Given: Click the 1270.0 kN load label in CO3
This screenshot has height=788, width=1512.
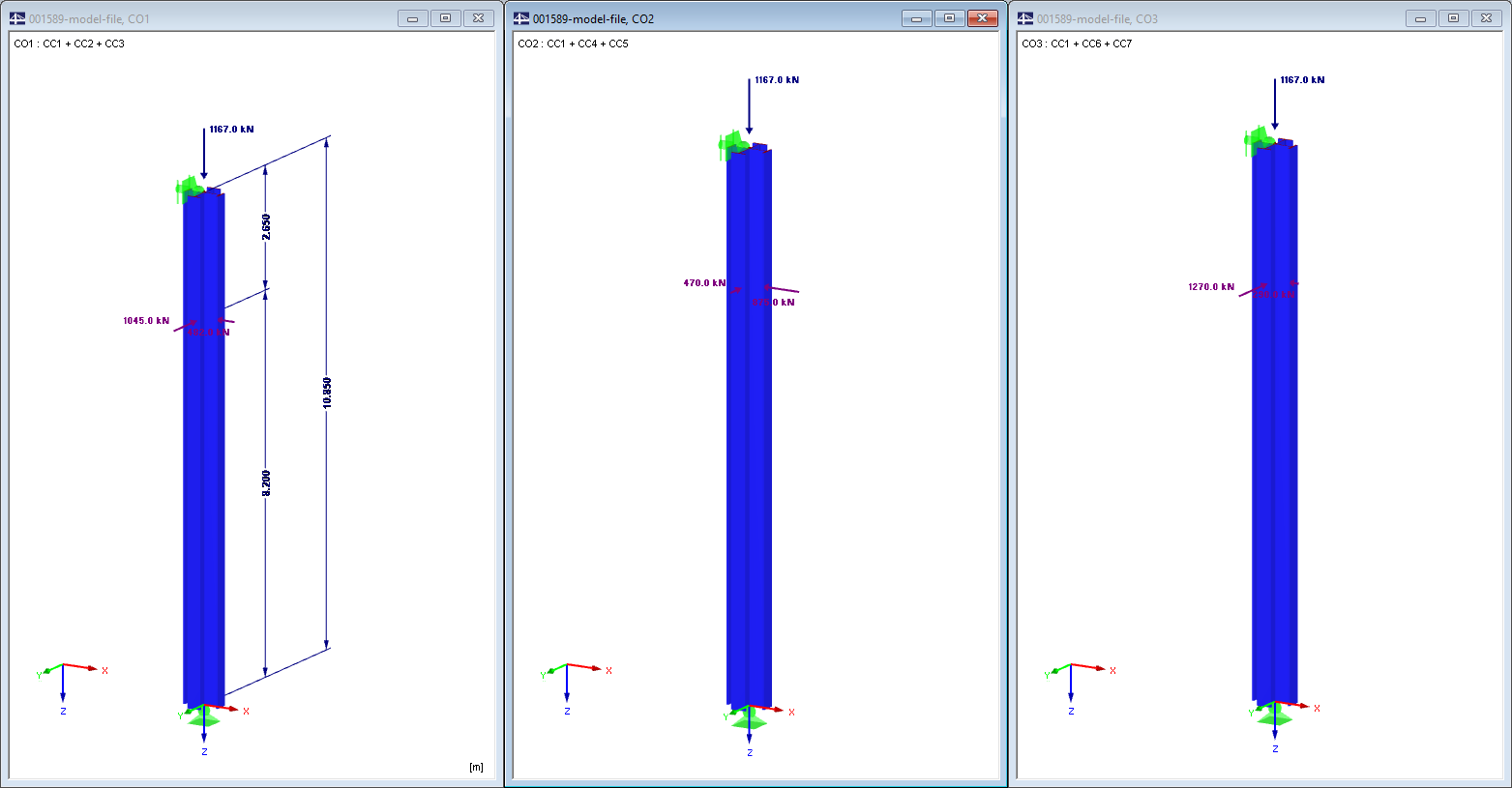Looking at the screenshot, I should (1212, 285).
